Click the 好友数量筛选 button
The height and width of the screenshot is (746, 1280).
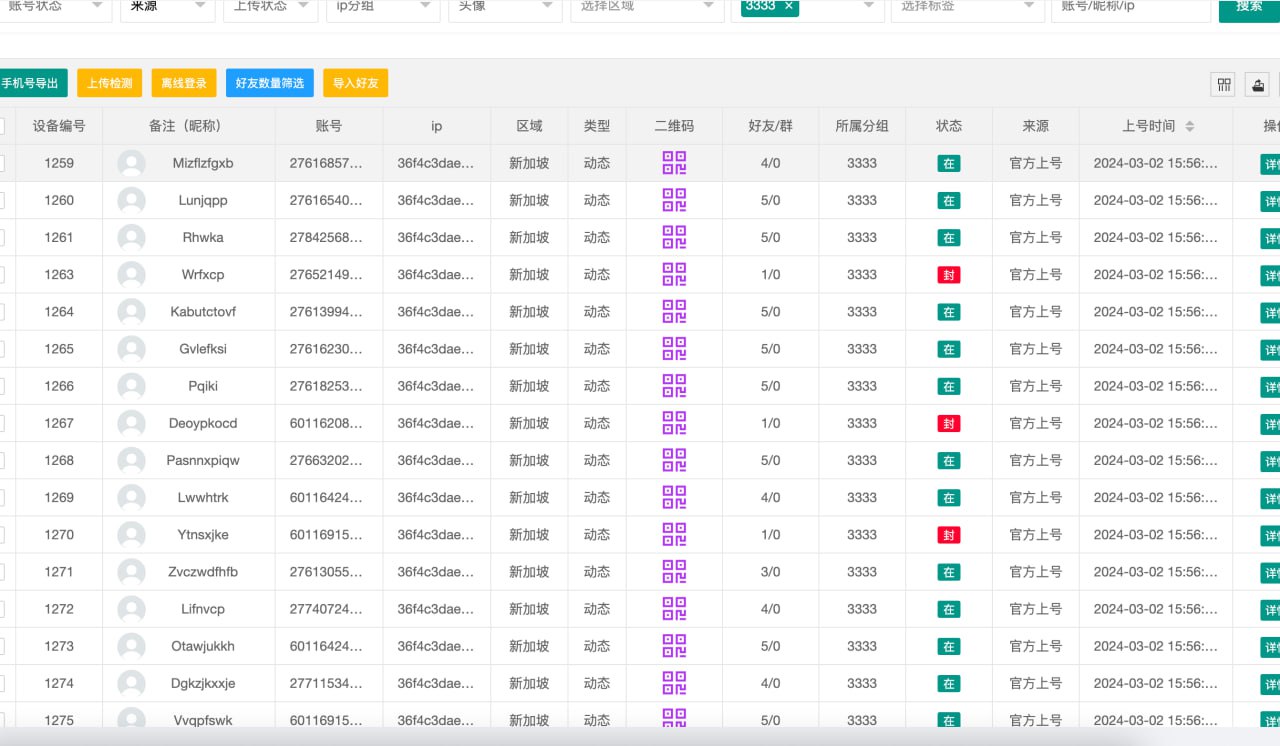[x=270, y=83]
